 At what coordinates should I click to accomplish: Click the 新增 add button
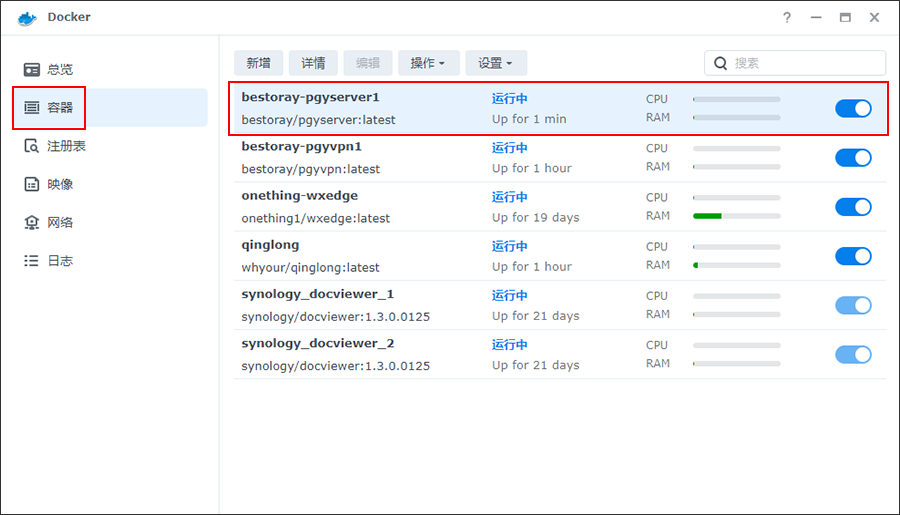[x=258, y=63]
